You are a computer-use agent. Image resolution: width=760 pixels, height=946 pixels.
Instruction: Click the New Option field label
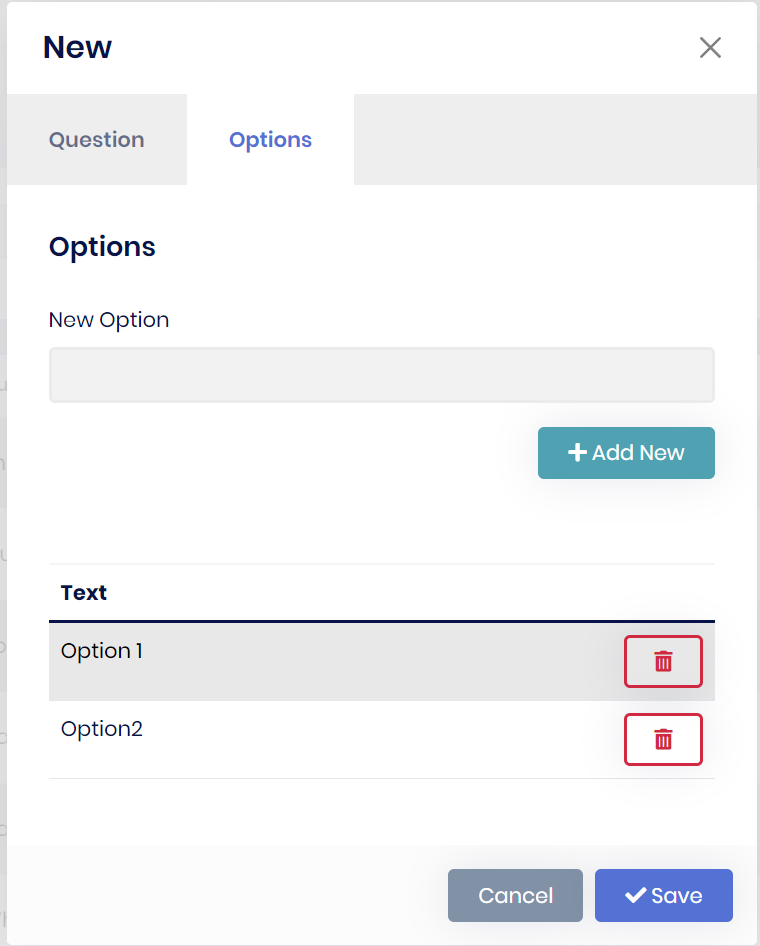[109, 320]
